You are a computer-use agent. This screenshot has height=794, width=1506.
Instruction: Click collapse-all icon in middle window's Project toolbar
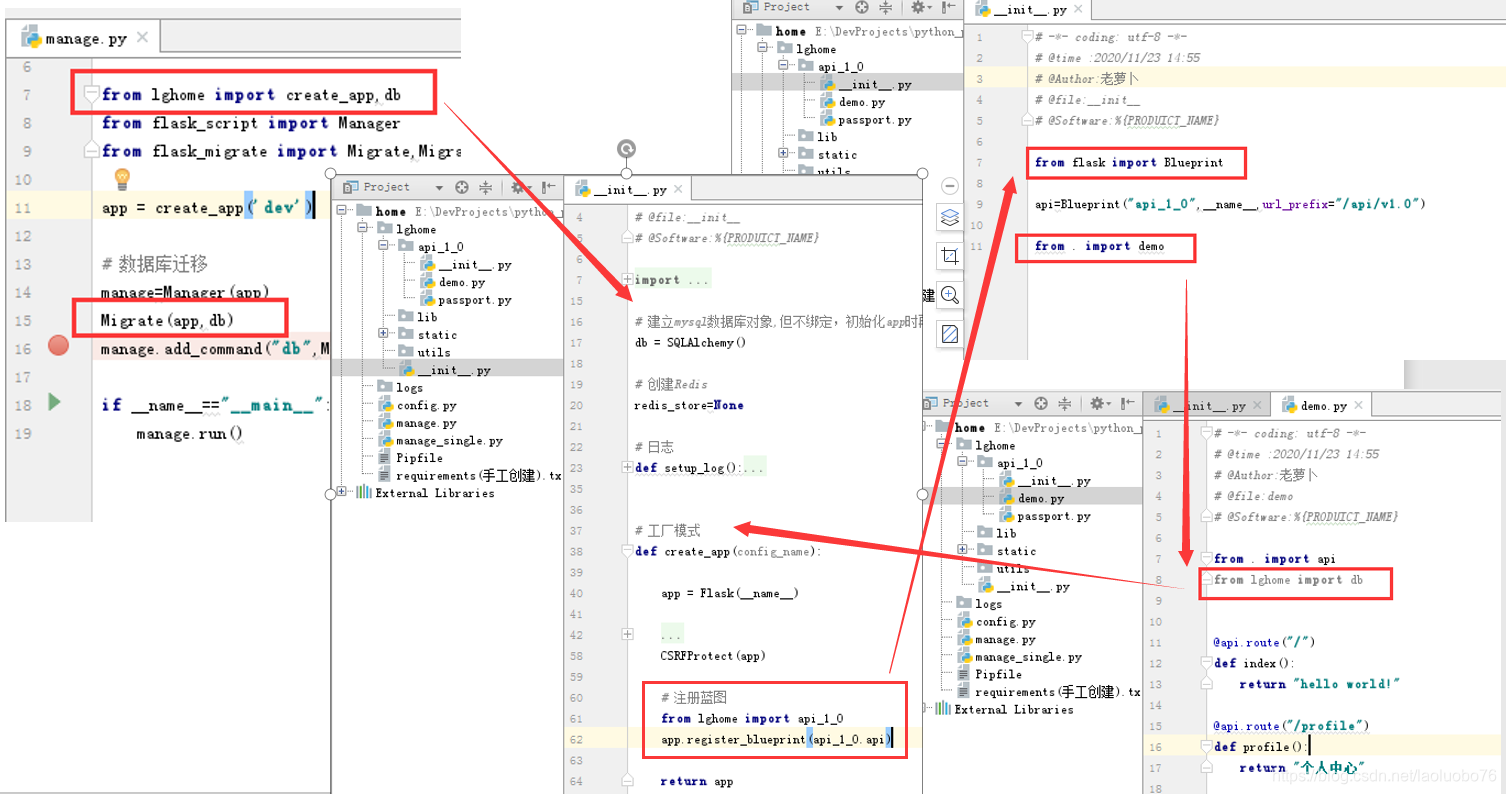(x=485, y=187)
